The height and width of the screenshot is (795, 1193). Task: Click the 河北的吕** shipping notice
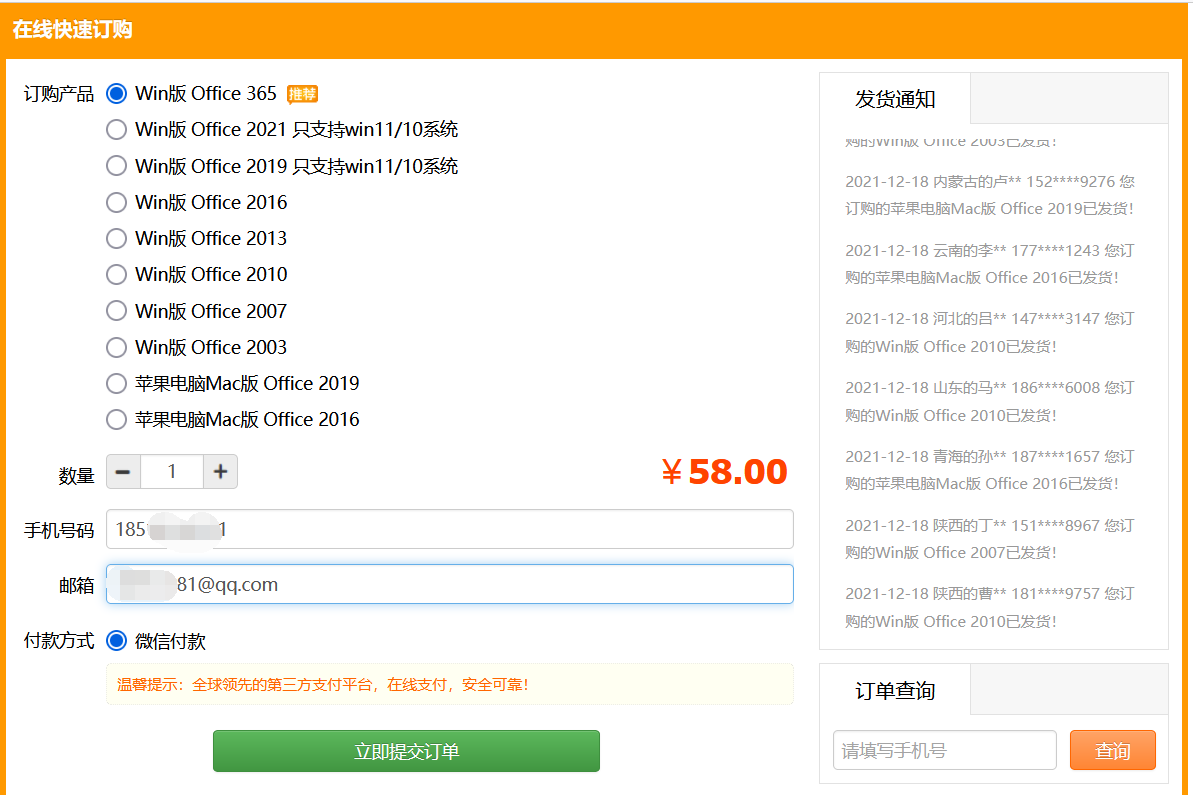click(x=990, y=332)
